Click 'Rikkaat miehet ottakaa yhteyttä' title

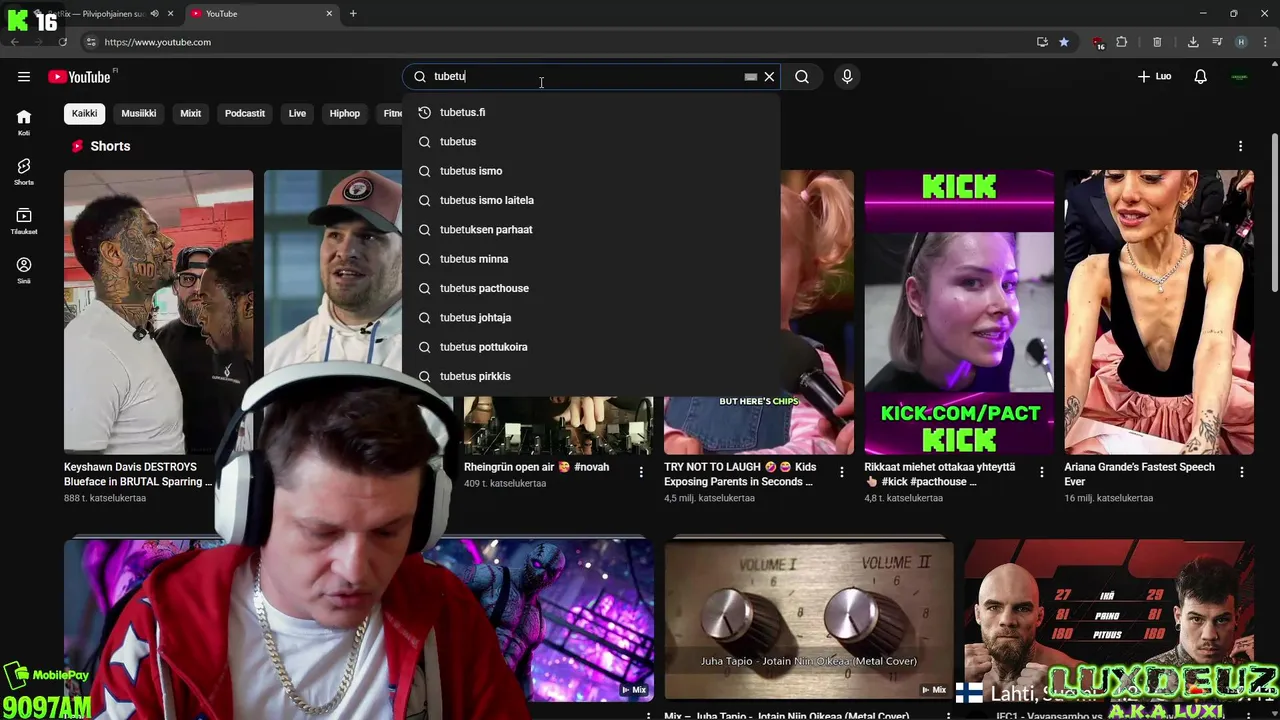pyautogui.click(x=940, y=474)
